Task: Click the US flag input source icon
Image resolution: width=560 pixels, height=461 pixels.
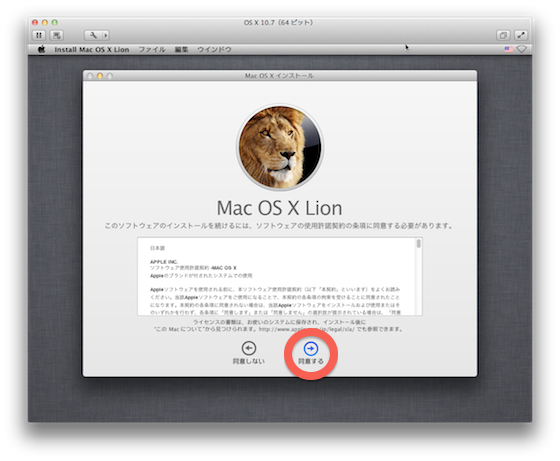Action: pos(509,49)
